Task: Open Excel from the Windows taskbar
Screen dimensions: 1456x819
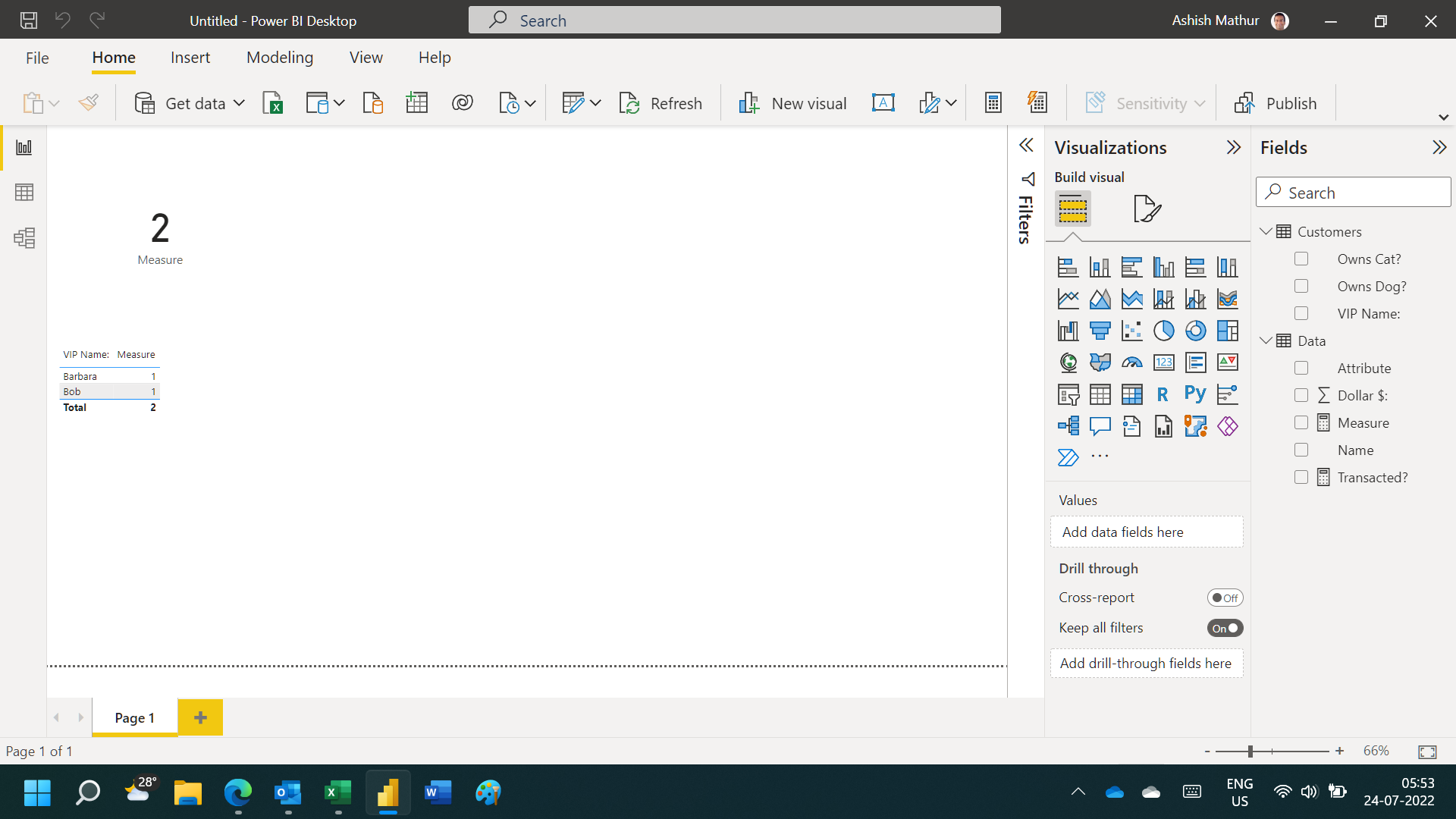Action: (x=337, y=793)
